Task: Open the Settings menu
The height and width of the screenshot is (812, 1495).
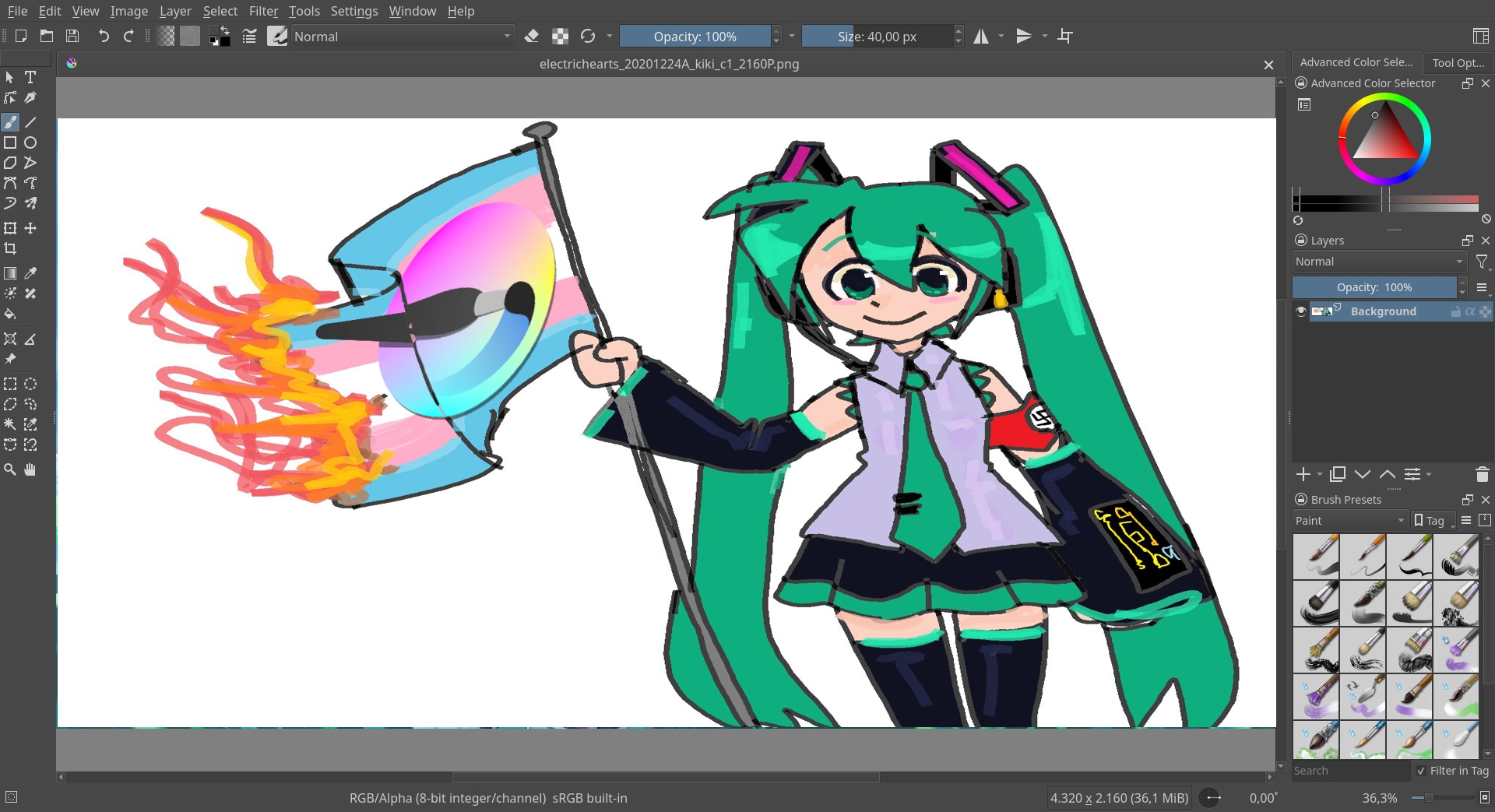Action: click(354, 11)
